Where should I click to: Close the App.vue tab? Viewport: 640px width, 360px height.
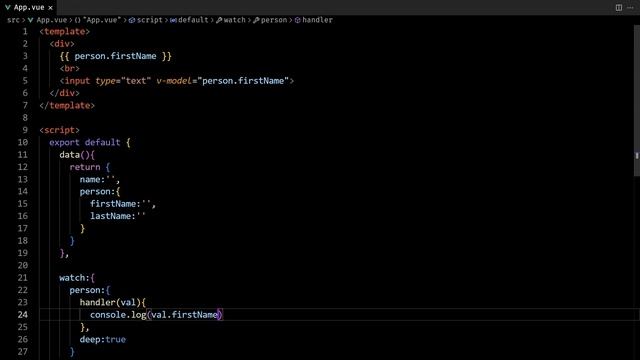(x=51, y=8)
